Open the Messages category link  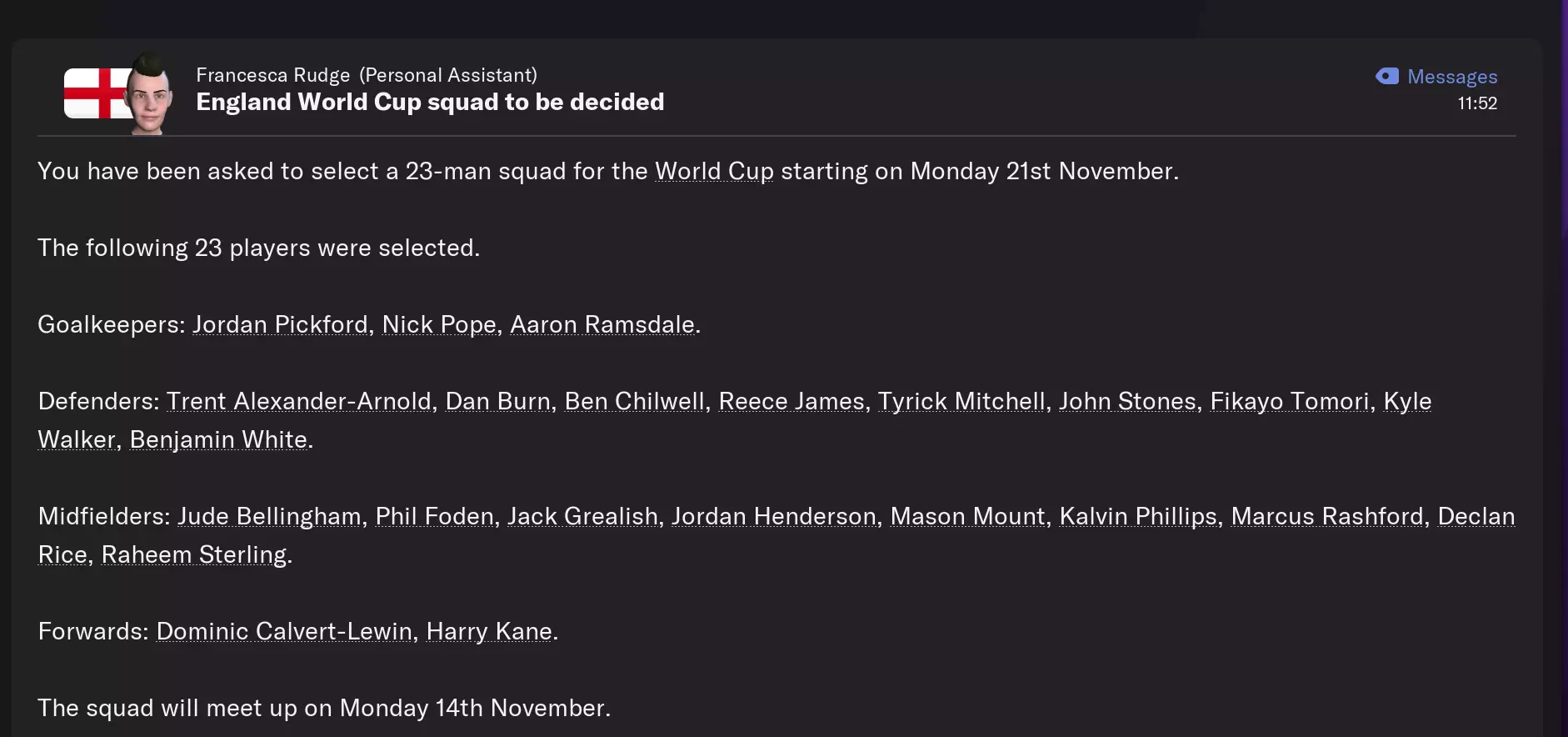(x=1452, y=77)
